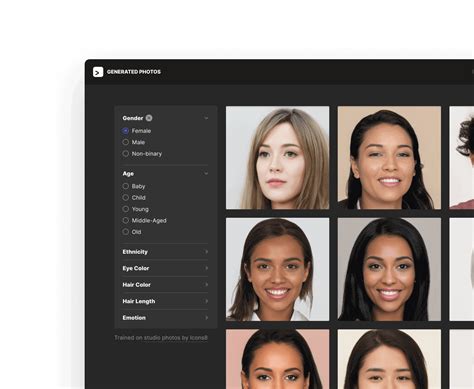Collapse the Gender filter section
Screen dimensions: 474x389
(x=206, y=118)
